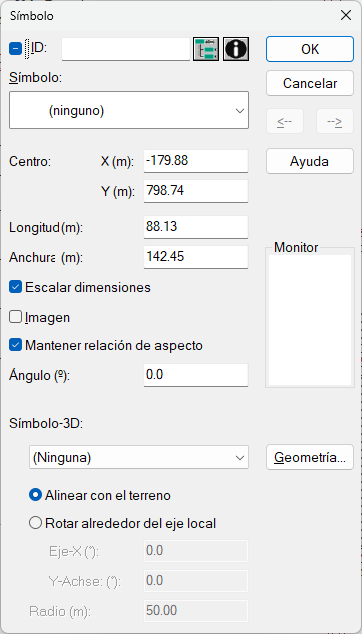Click the Ángulo (º) value field
The height and width of the screenshot is (634, 362).
click(196, 375)
